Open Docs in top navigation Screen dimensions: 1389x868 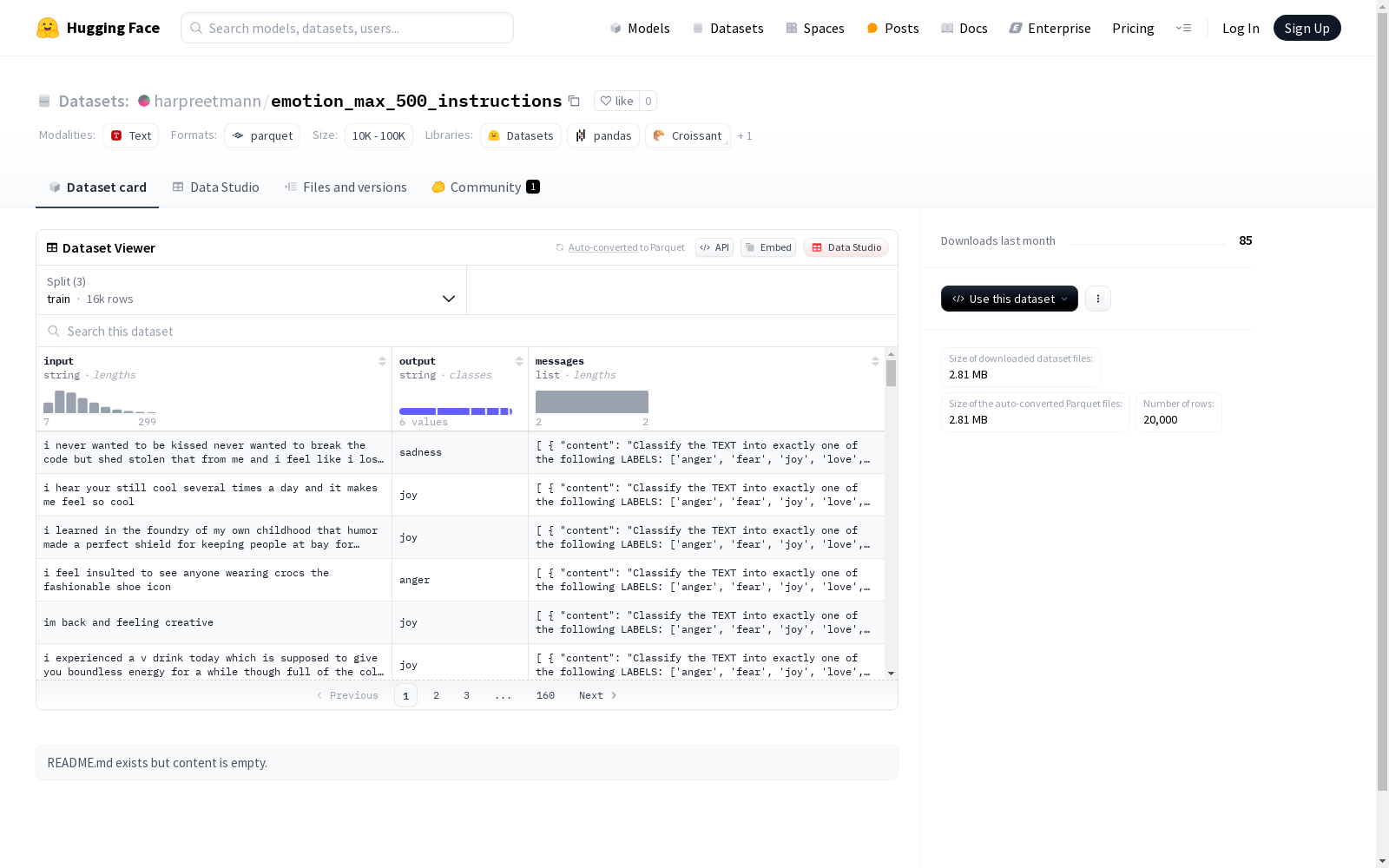pos(964,28)
